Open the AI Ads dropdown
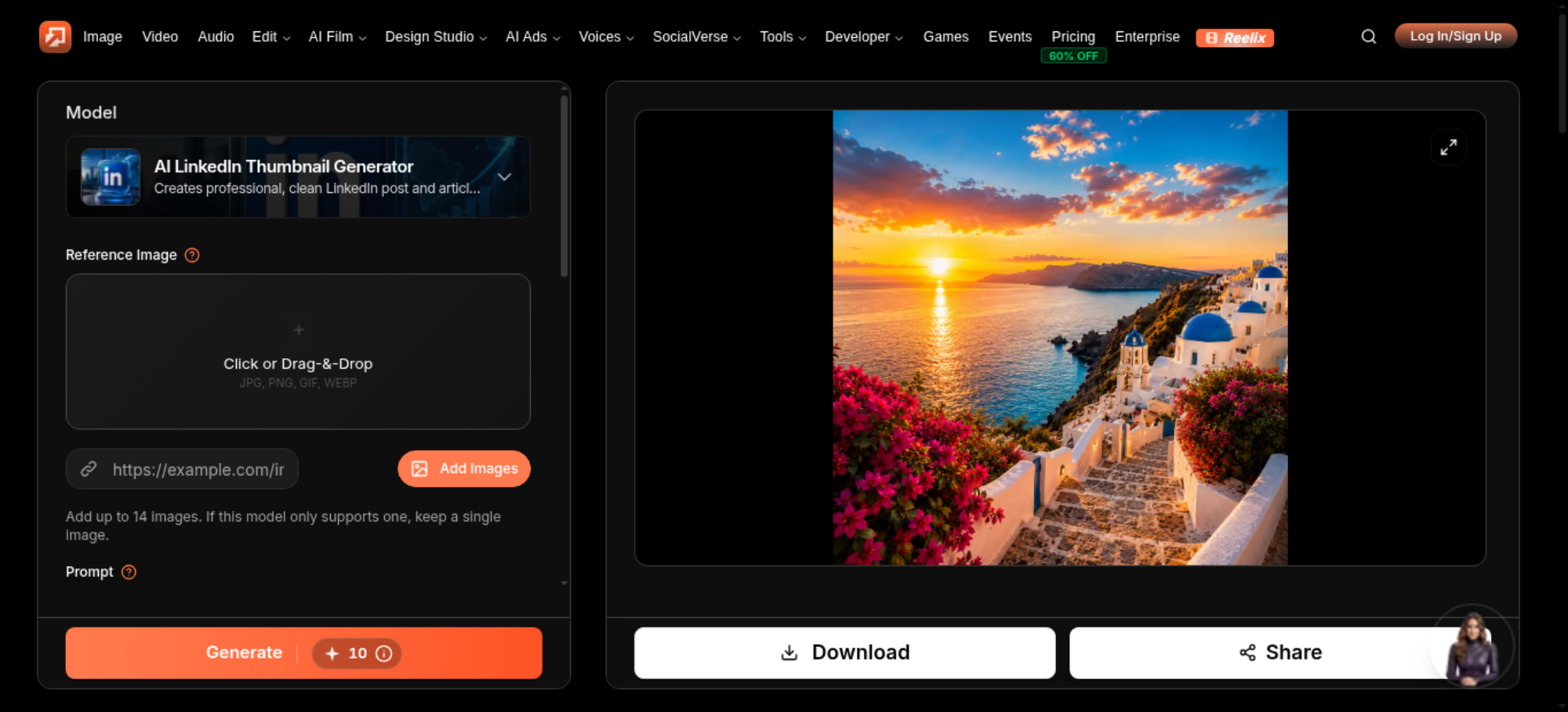Screen dimensions: 1568x712 [533, 37]
